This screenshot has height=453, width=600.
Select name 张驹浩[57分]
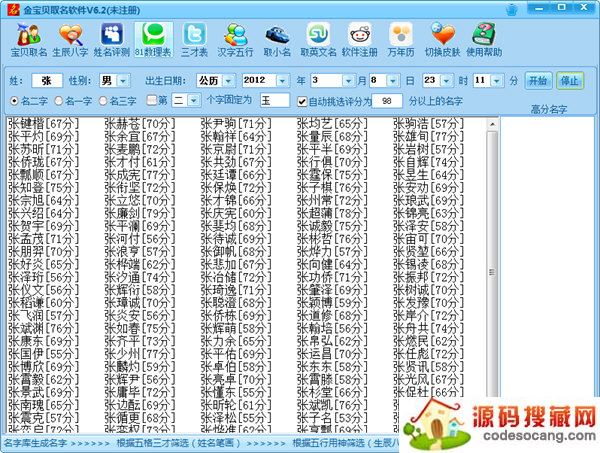[428, 124]
